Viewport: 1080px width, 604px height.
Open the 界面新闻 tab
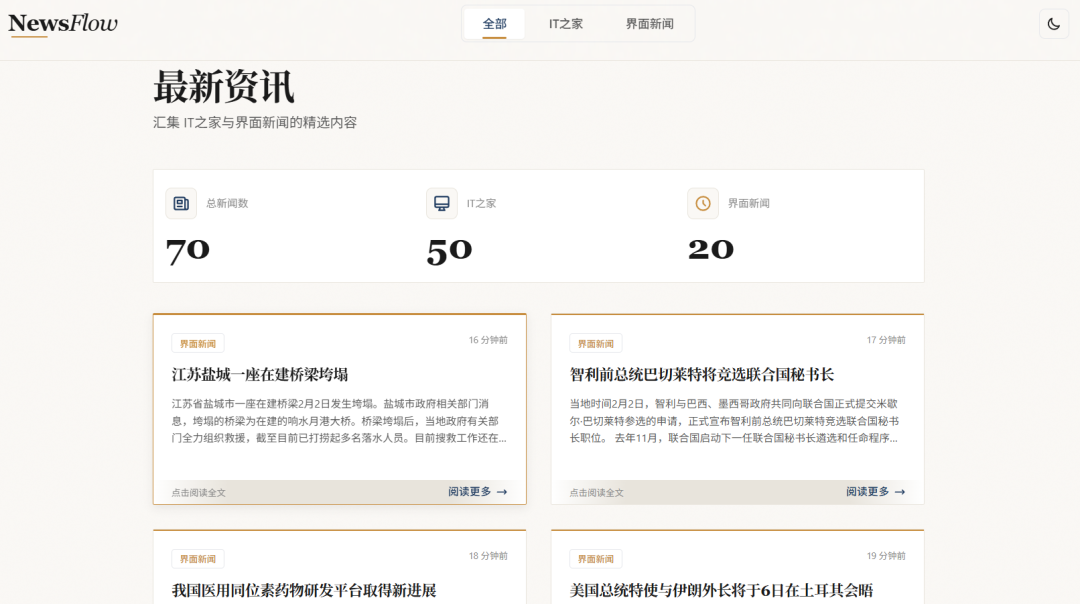pos(649,24)
